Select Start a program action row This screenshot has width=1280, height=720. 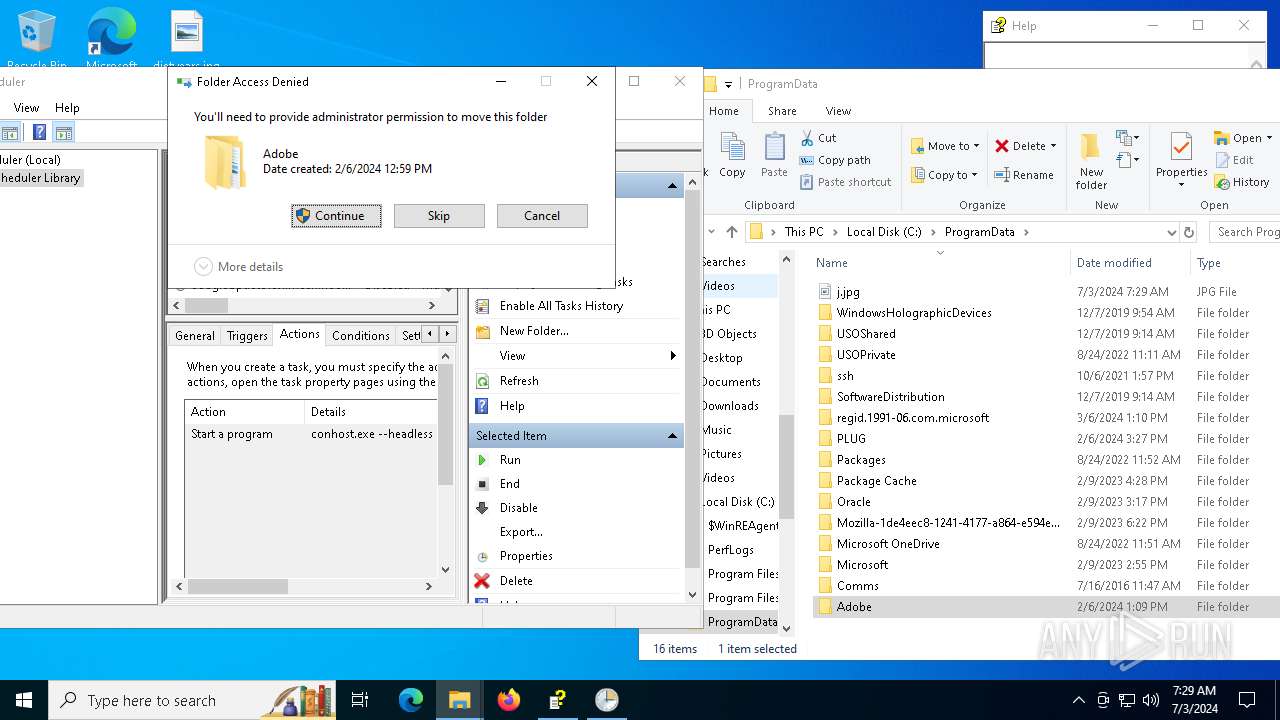pyautogui.click(x=311, y=434)
